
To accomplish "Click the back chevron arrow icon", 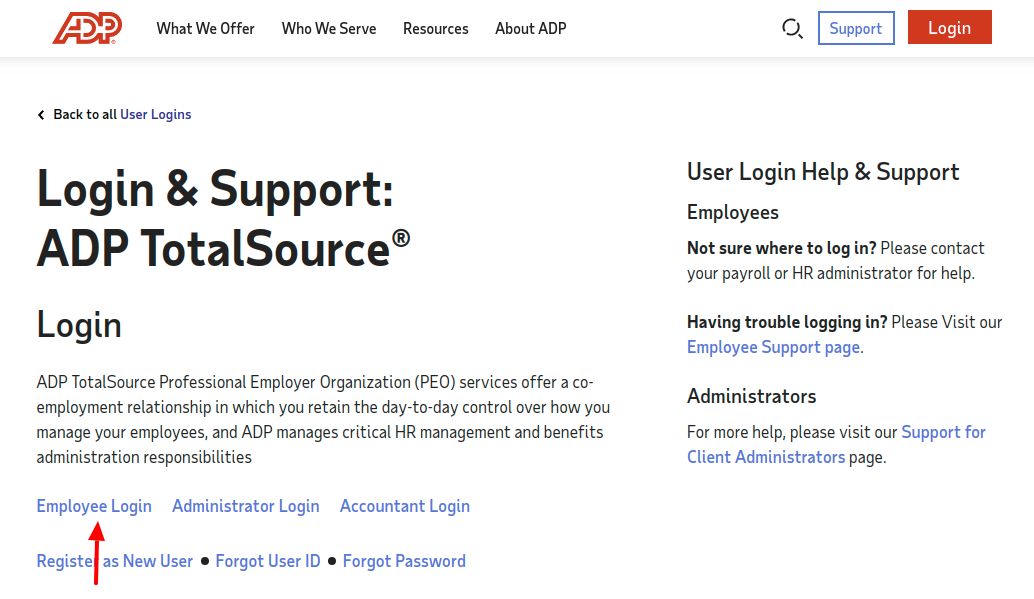I will pyautogui.click(x=41, y=115).
